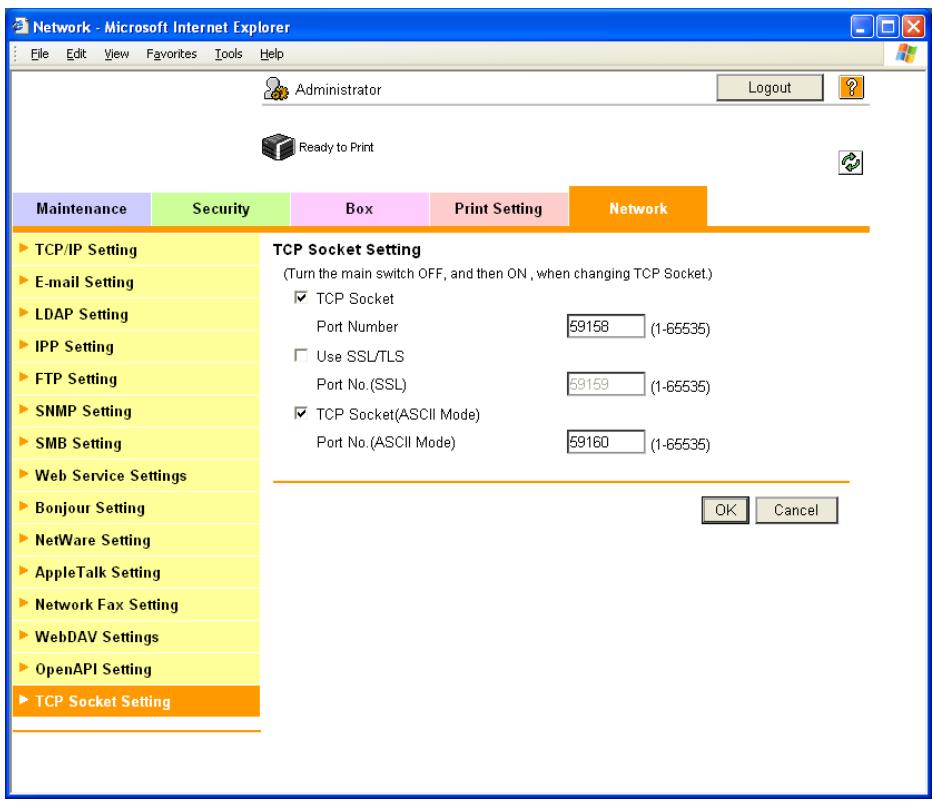Toggle the TCP Socket checkbox
Screen dimensions: 934x801
tap(301, 298)
